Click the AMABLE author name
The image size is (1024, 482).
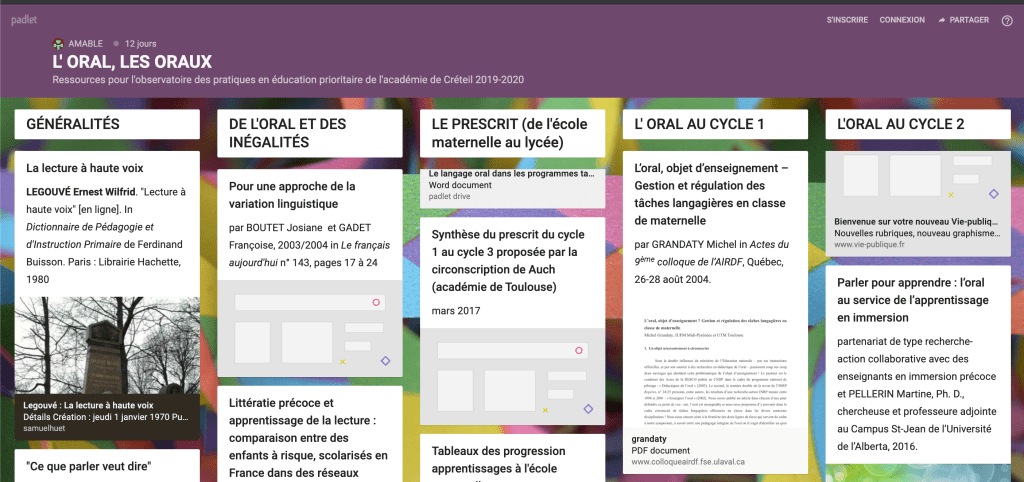click(85, 44)
